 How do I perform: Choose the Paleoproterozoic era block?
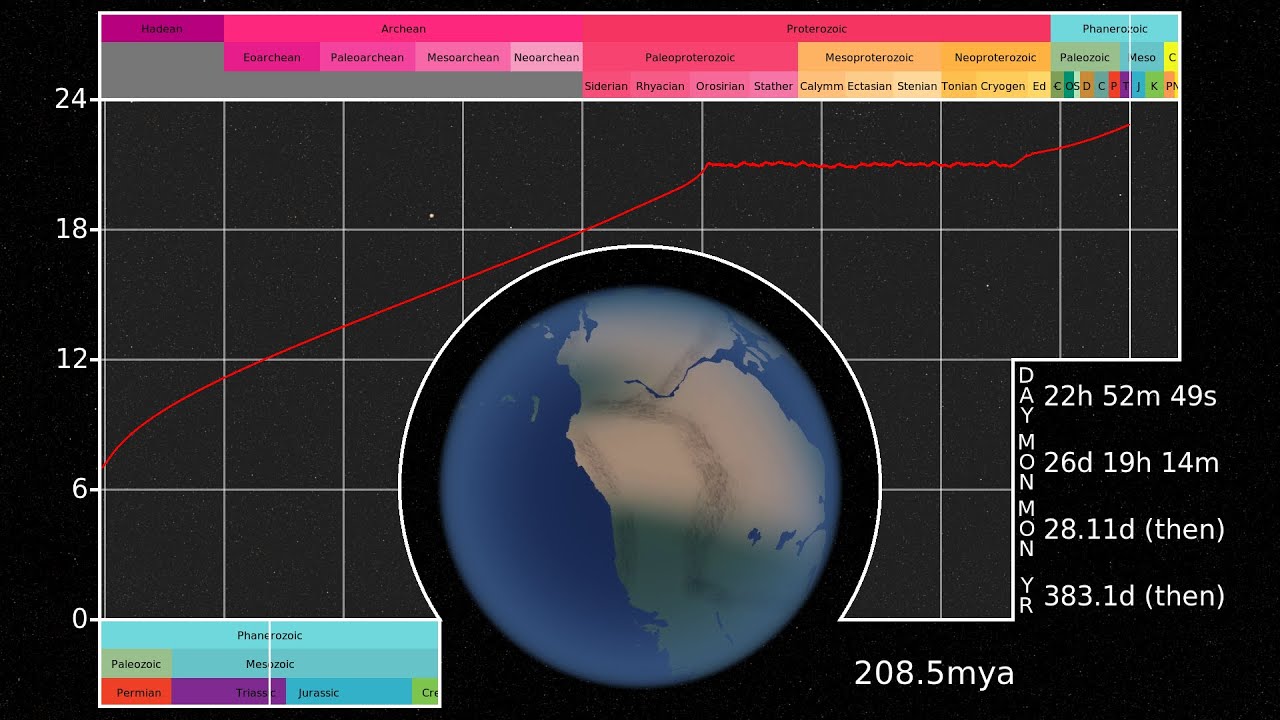point(690,57)
